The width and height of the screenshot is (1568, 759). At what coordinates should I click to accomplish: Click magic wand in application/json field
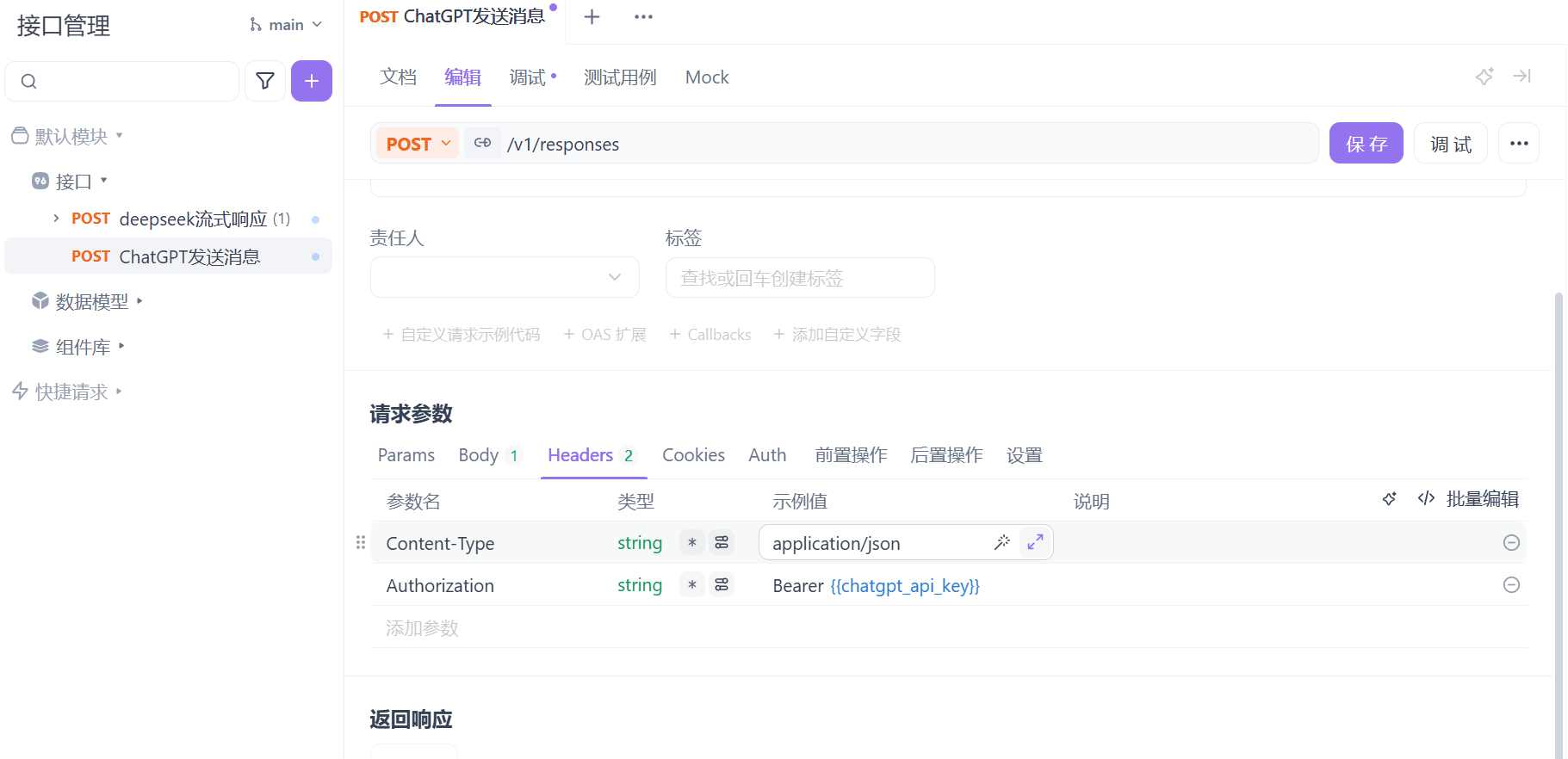(1001, 542)
